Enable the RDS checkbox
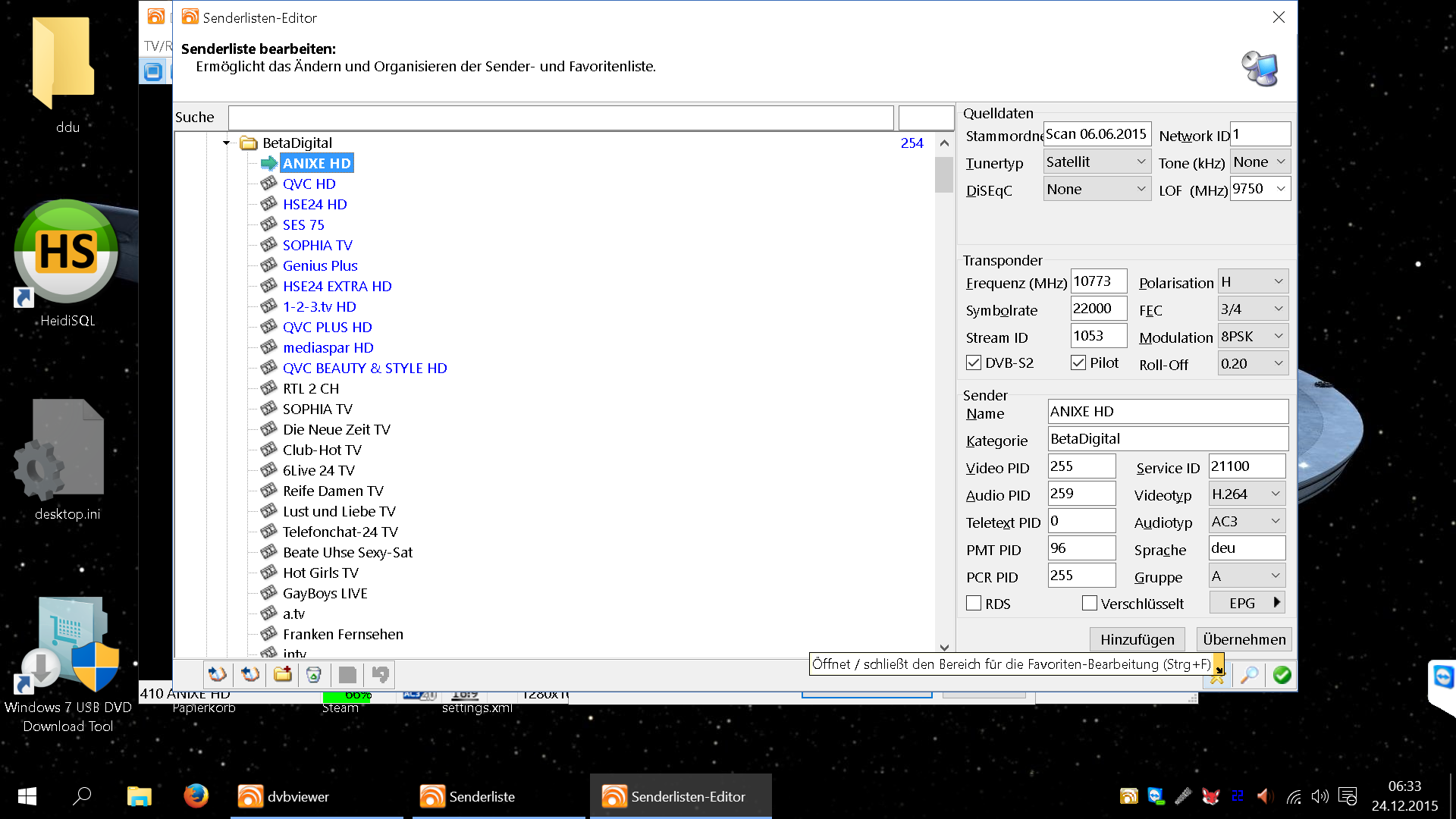Viewport: 1456px width, 819px height. (x=974, y=604)
